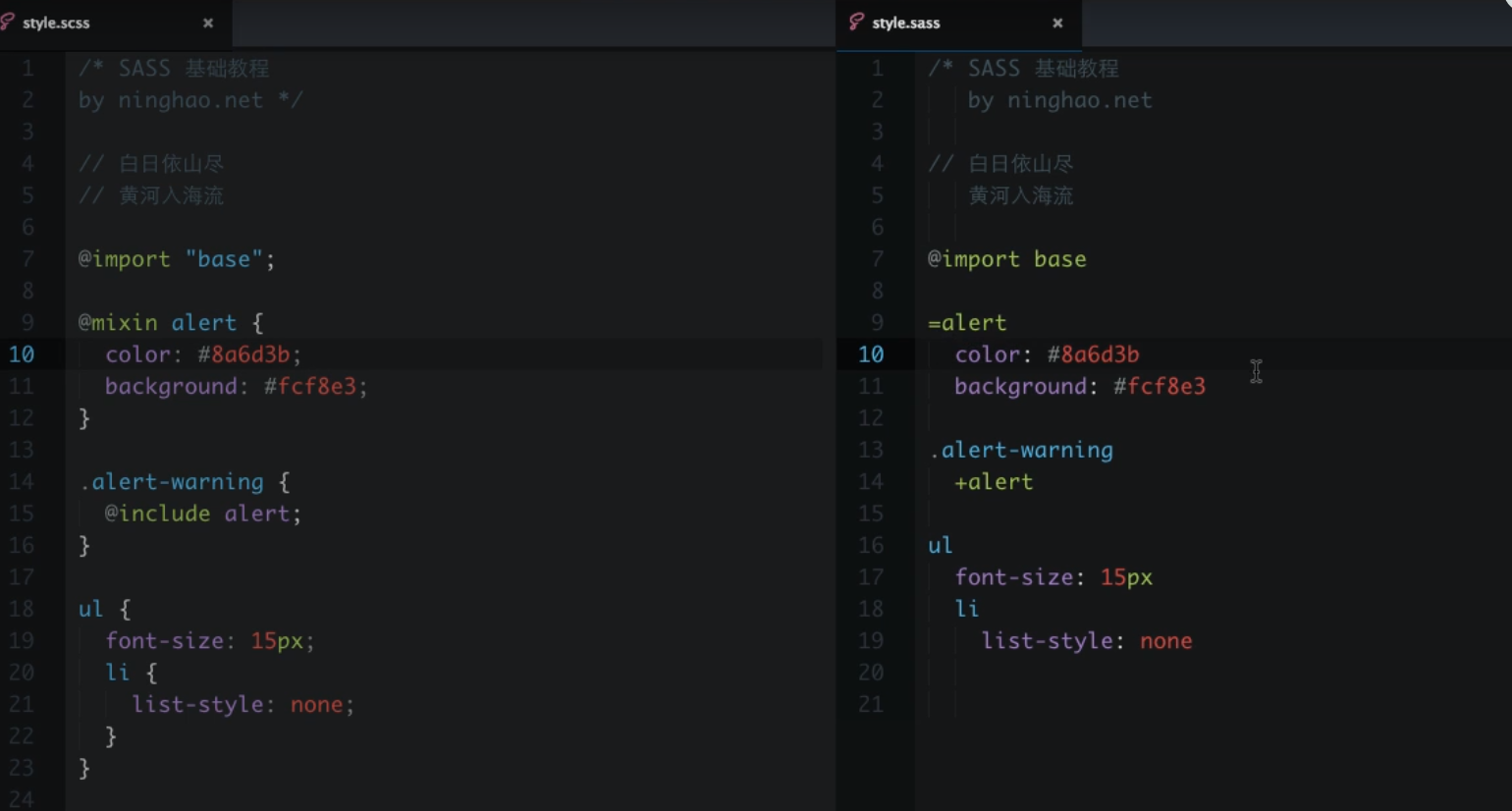Viewport: 1512px width, 811px height.
Task: Click '// 黄河入海流' comment in style.scss
Action: (x=151, y=195)
